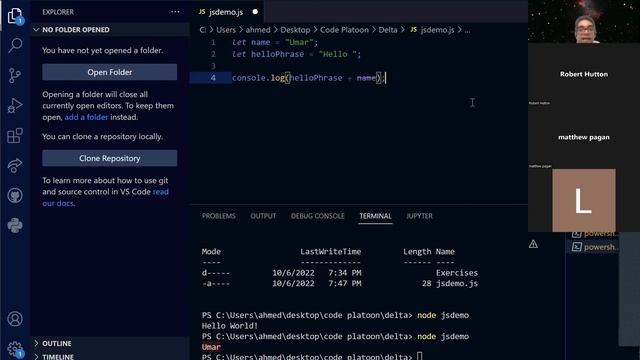Open the Manage gear icon
This screenshot has width=640, height=360.
(x=15, y=349)
